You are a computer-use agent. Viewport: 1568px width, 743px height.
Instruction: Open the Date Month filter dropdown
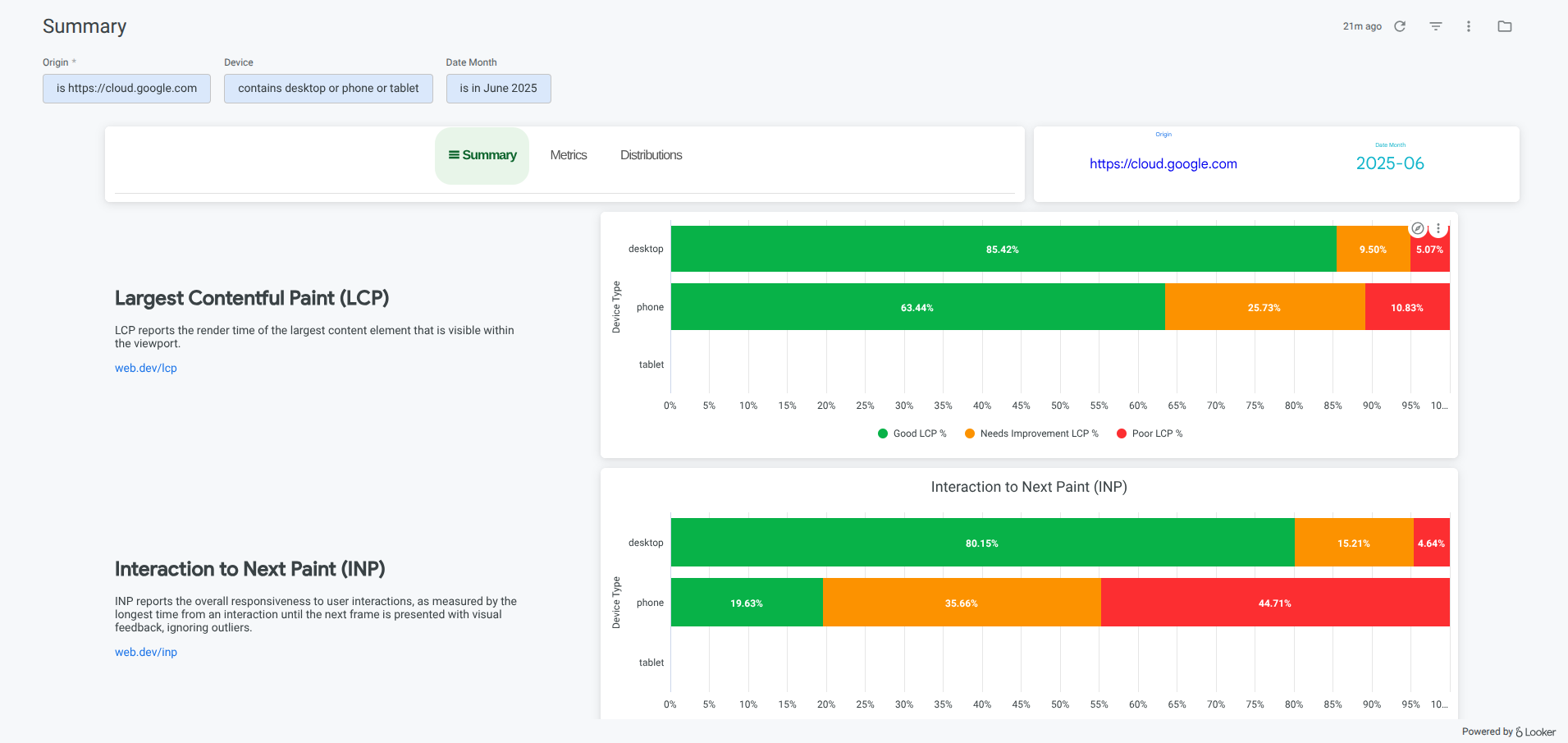coord(498,89)
